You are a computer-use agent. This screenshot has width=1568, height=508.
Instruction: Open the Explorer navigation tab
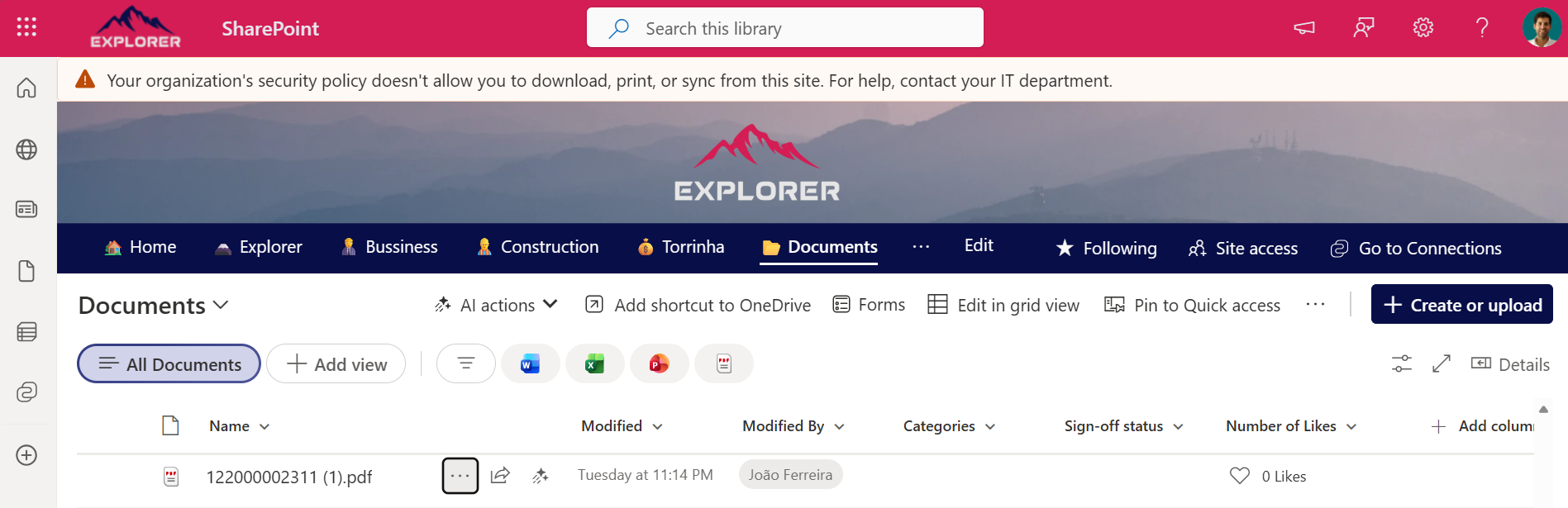click(x=258, y=247)
